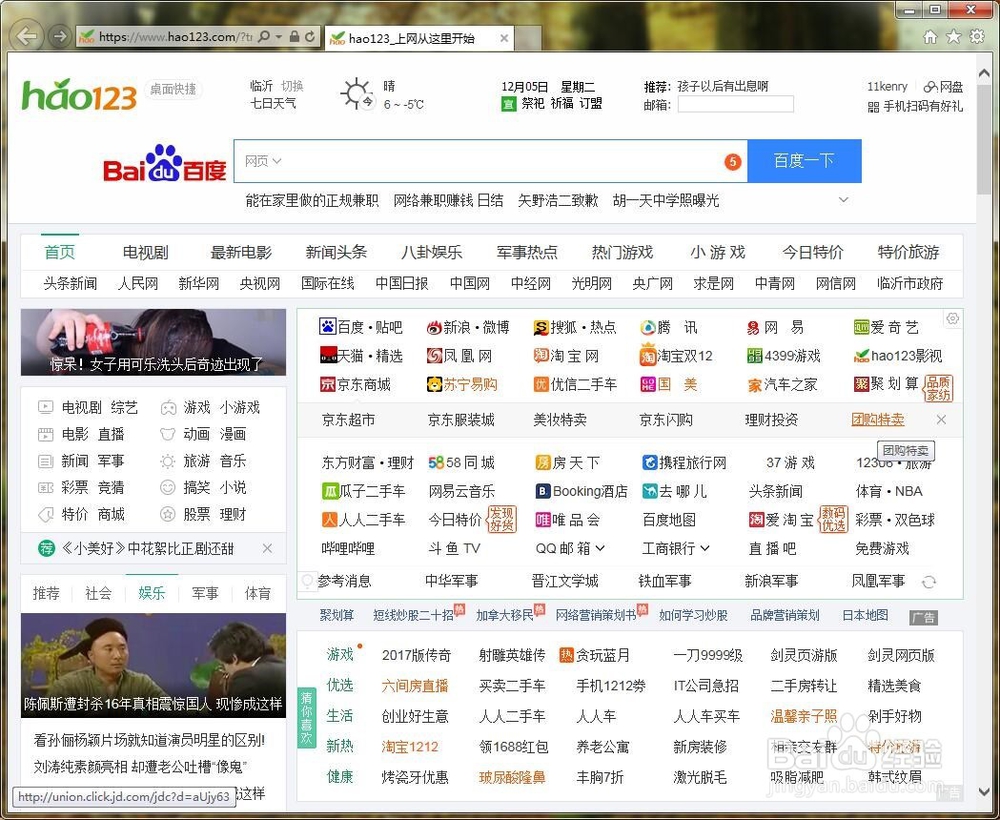Open 携程旅行网 site link

point(684,462)
